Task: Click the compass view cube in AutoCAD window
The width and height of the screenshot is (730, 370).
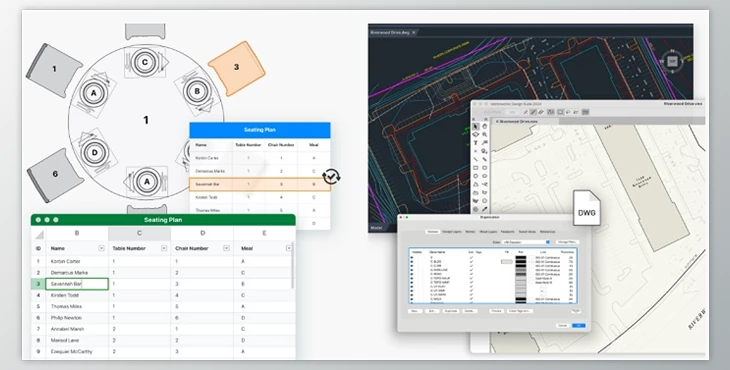Action: point(672,61)
